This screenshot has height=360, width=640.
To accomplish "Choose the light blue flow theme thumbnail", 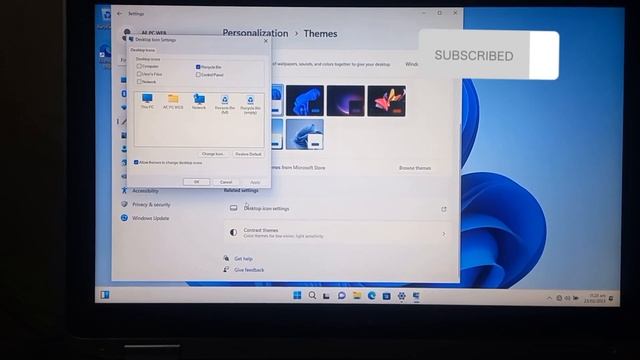I will (305, 134).
